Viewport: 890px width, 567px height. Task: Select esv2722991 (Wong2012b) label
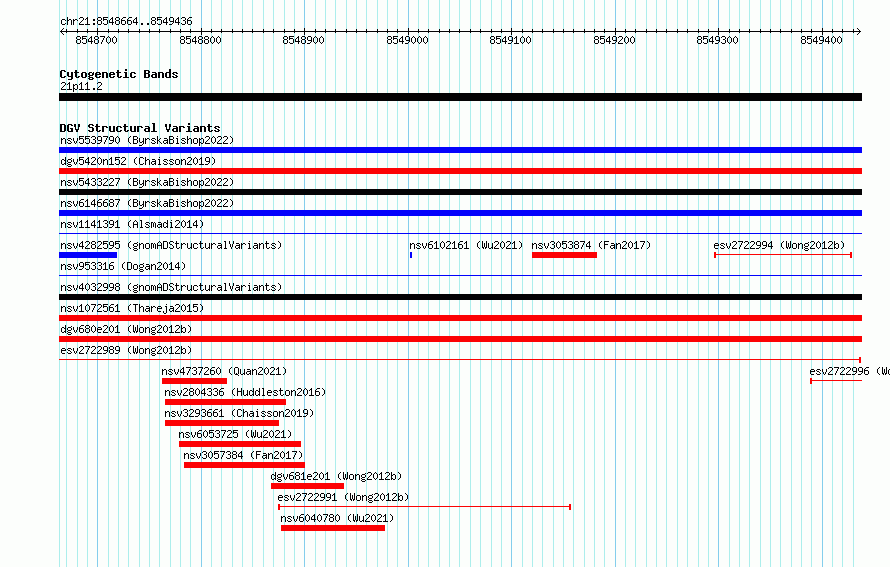343,497
